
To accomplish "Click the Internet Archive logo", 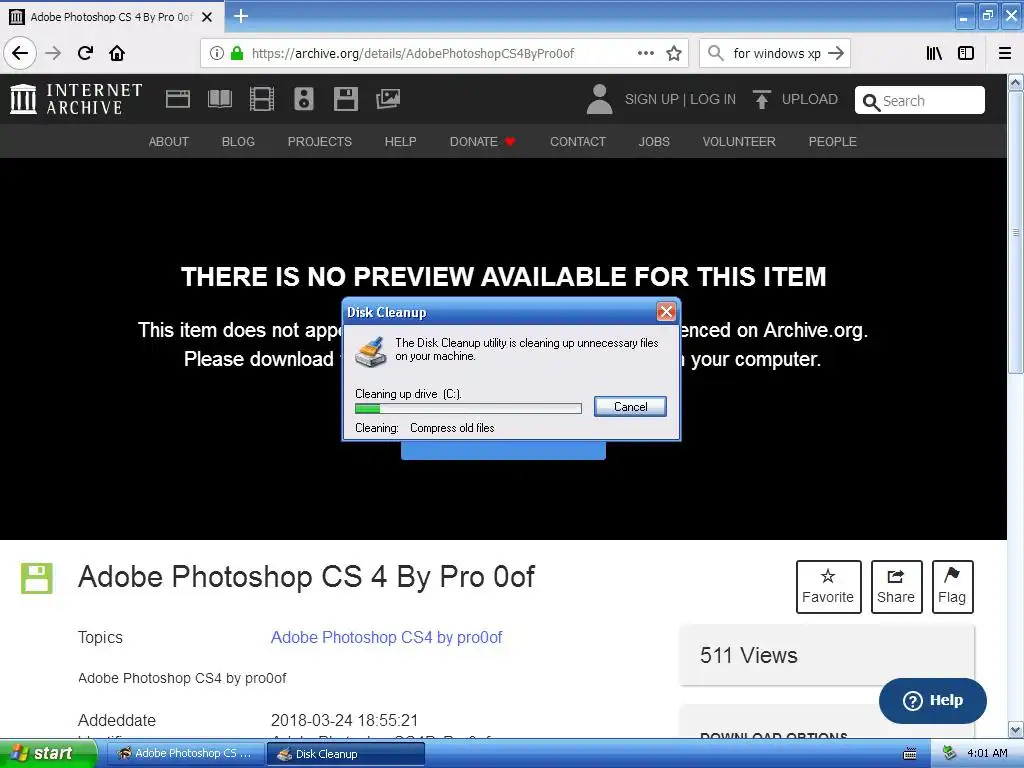I will pyautogui.click(x=76, y=99).
